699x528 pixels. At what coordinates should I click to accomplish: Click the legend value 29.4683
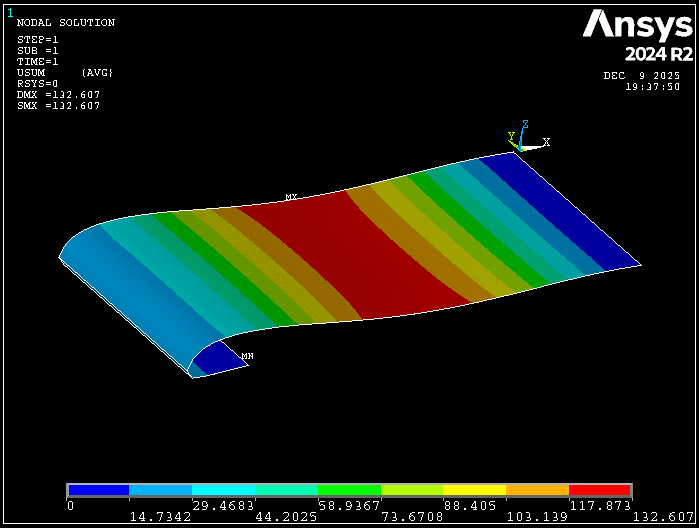[223, 506]
